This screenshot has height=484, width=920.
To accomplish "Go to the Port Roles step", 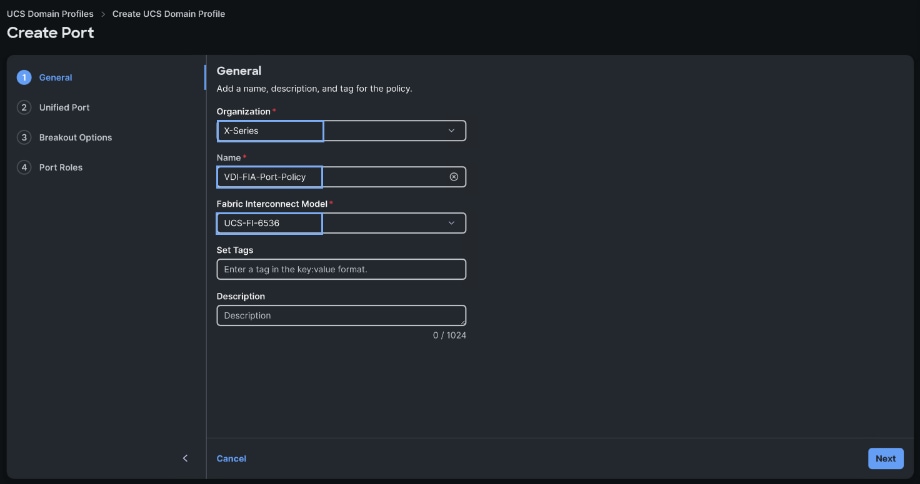I will 61,167.
